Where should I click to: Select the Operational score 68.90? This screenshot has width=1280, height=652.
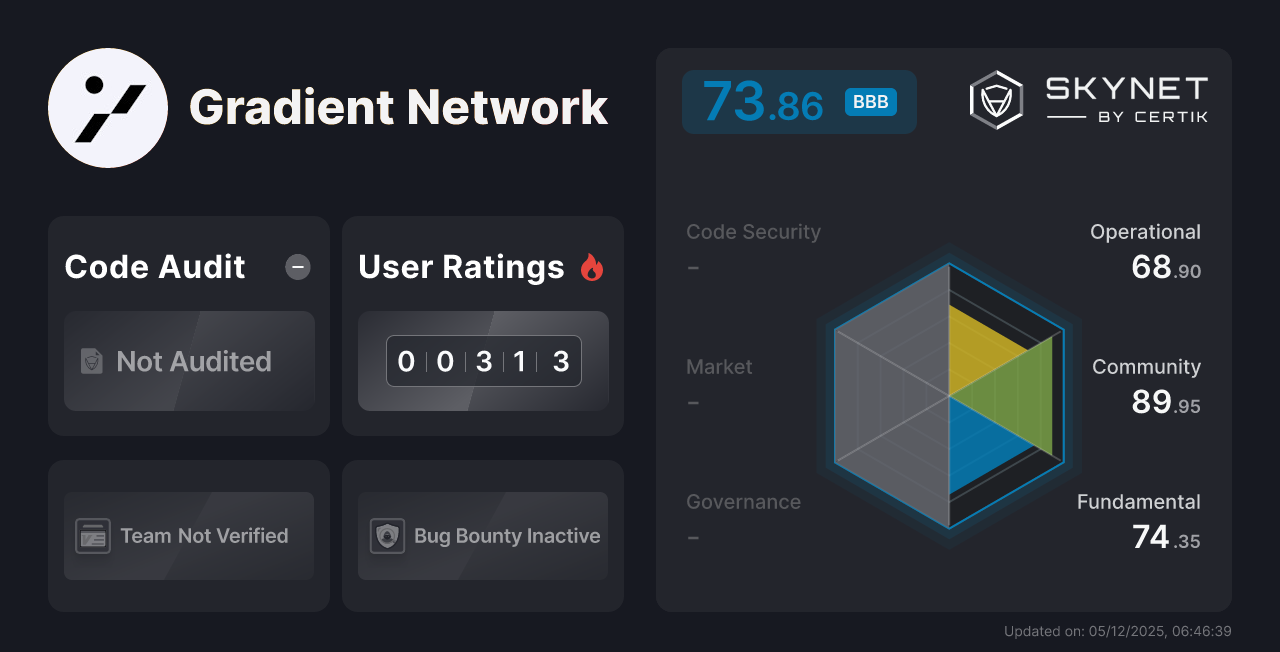click(x=1166, y=268)
